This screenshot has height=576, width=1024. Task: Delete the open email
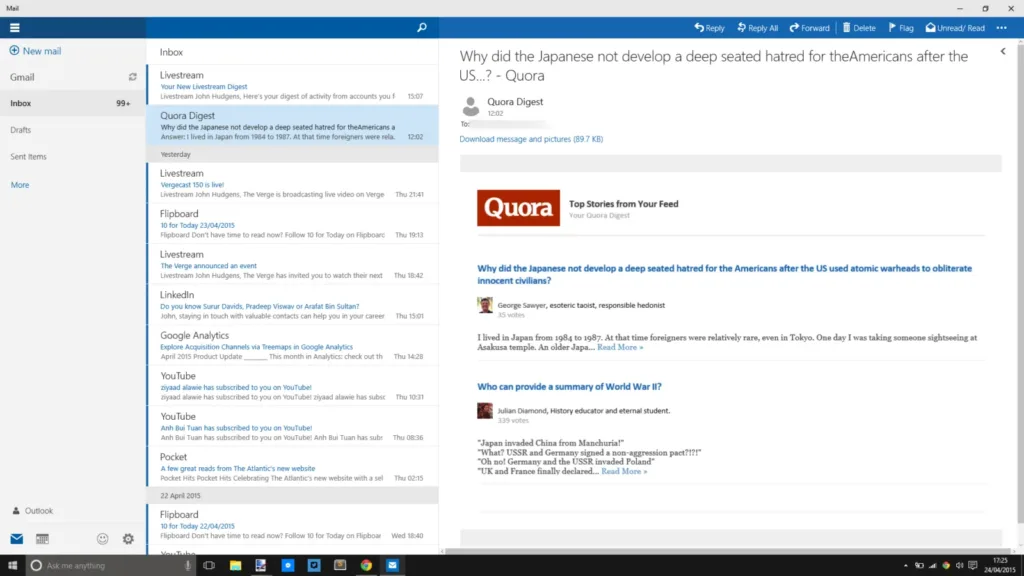[x=859, y=27]
